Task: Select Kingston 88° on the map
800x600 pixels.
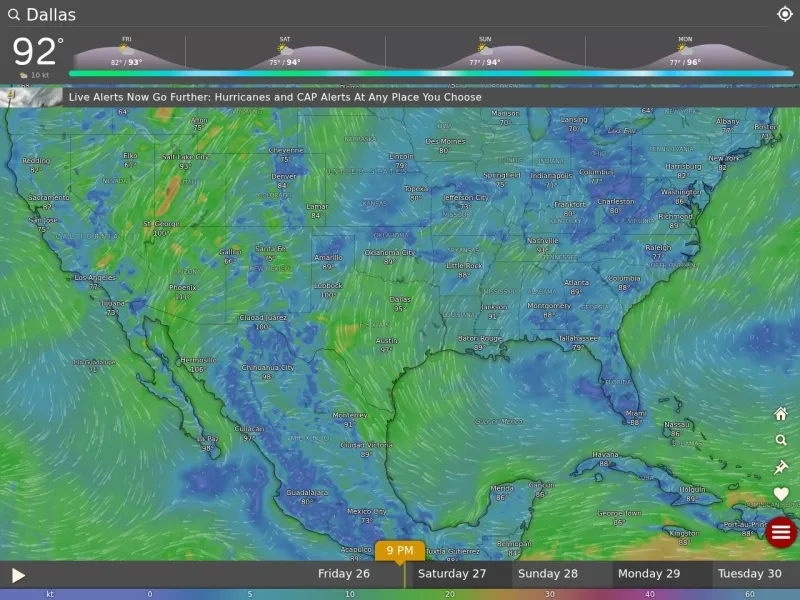Action: point(684,537)
